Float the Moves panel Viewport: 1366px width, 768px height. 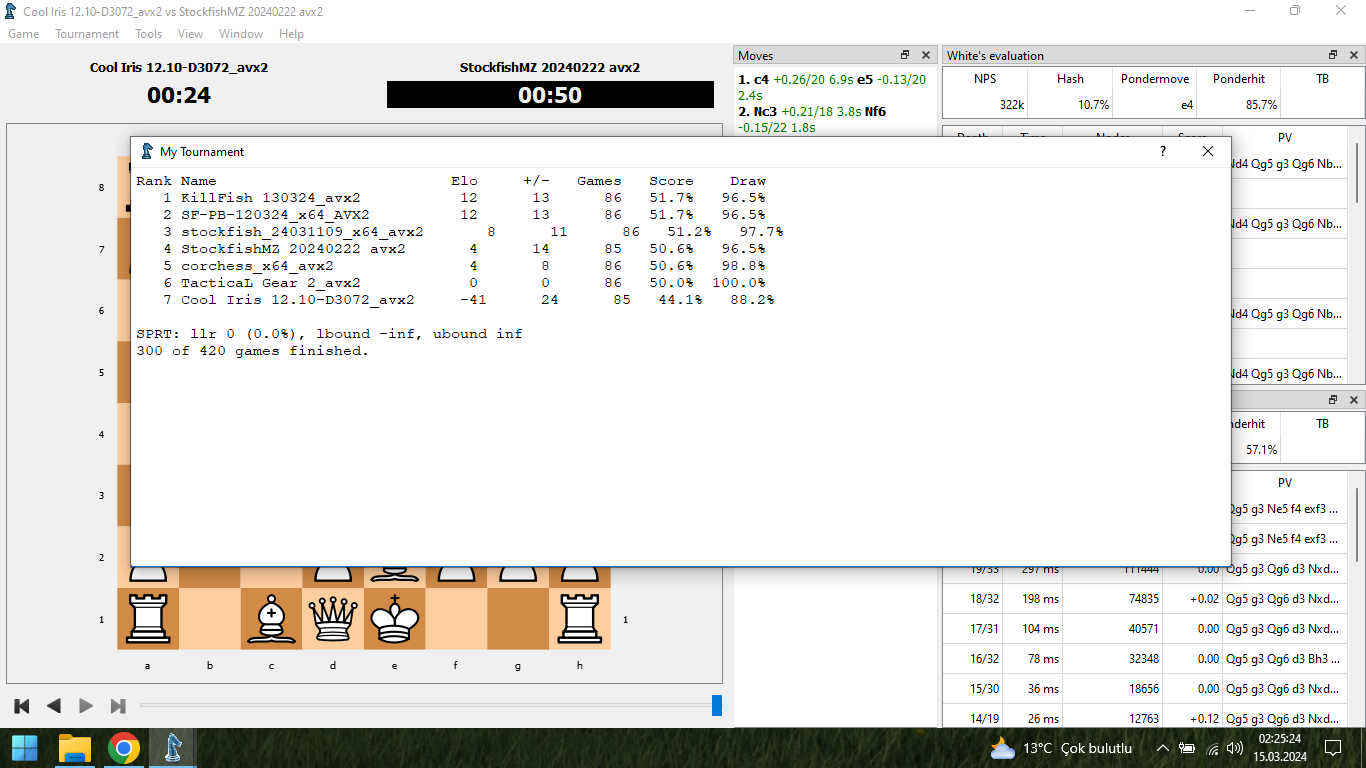pos(905,55)
